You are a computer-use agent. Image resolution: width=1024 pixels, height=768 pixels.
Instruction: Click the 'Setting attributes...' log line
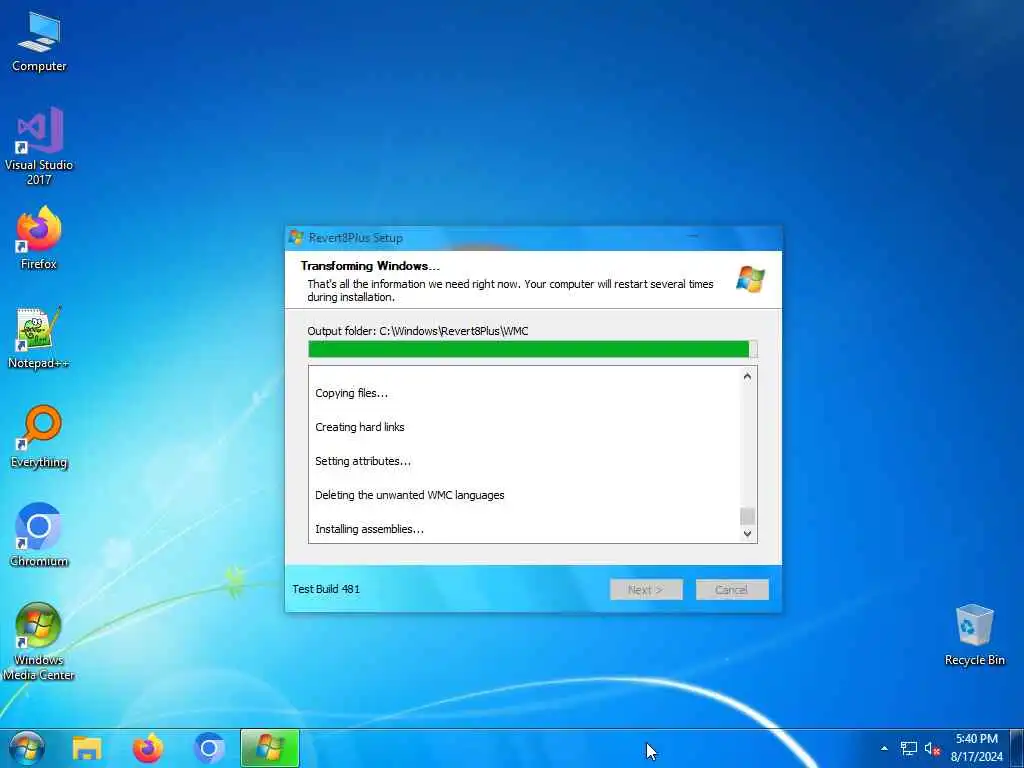pyautogui.click(x=363, y=461)
